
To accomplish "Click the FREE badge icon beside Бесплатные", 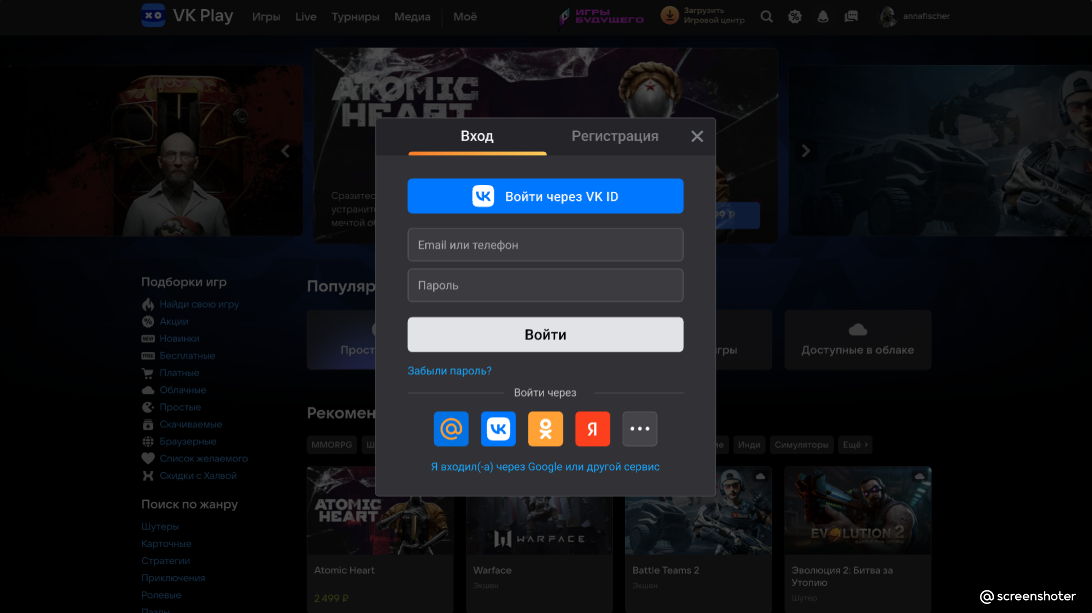I will (x=148, y=356).
